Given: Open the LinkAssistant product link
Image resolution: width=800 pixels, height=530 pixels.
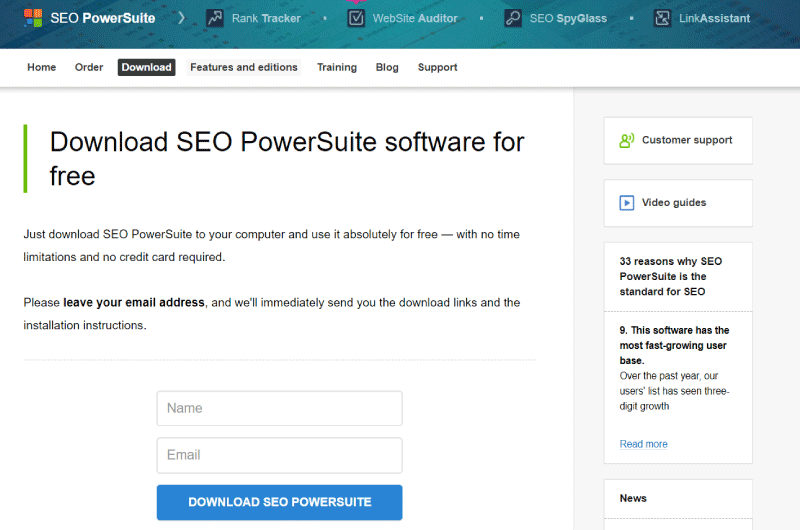Looking at the screenshot, I should pyautogui.click(x=714, y=18).
